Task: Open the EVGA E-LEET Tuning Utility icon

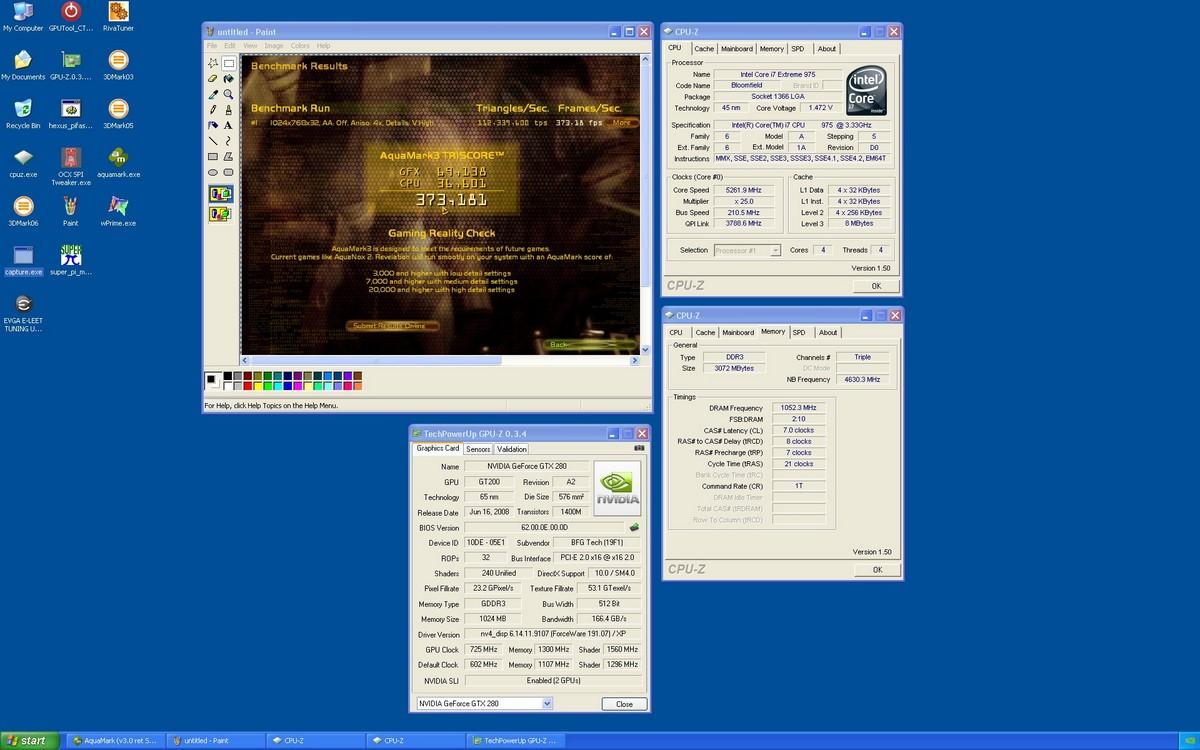Action: [22, 314]
